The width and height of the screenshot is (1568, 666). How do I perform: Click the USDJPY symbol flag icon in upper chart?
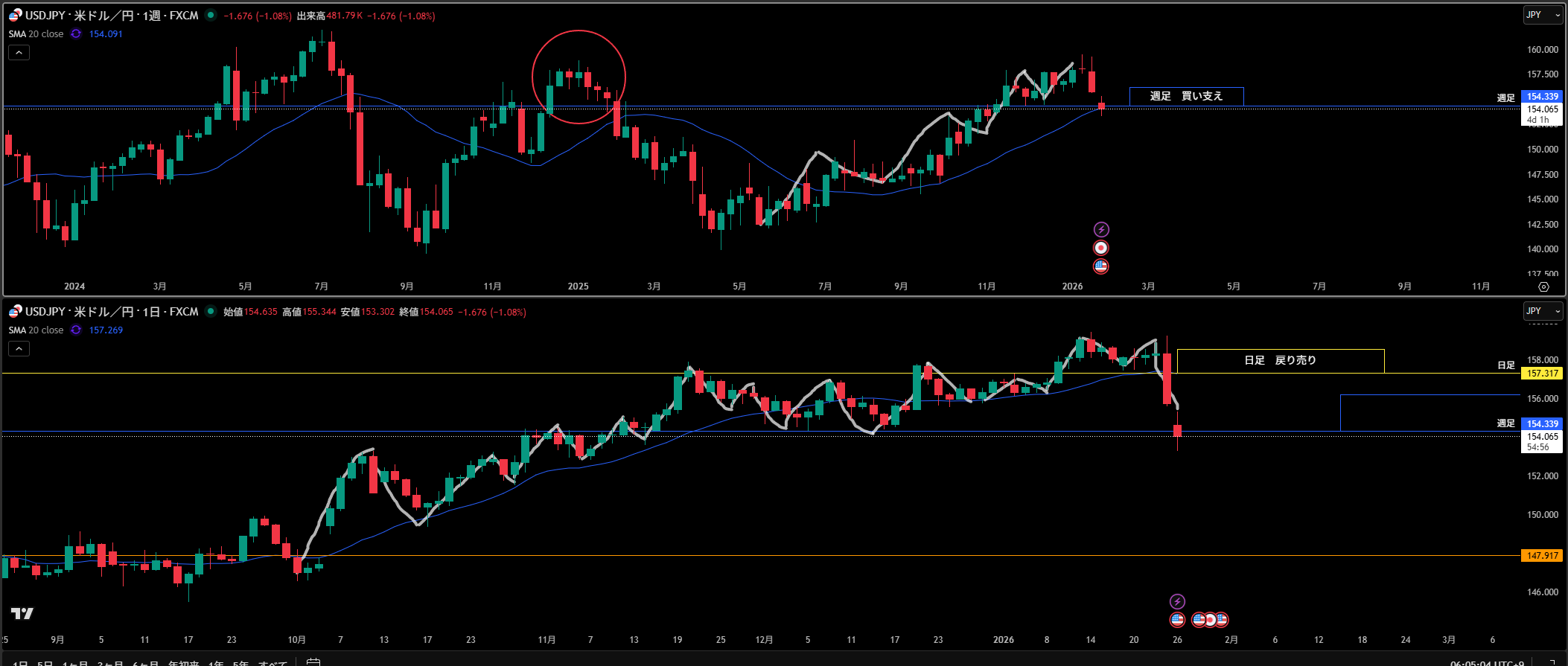click(x=15, y=16)
